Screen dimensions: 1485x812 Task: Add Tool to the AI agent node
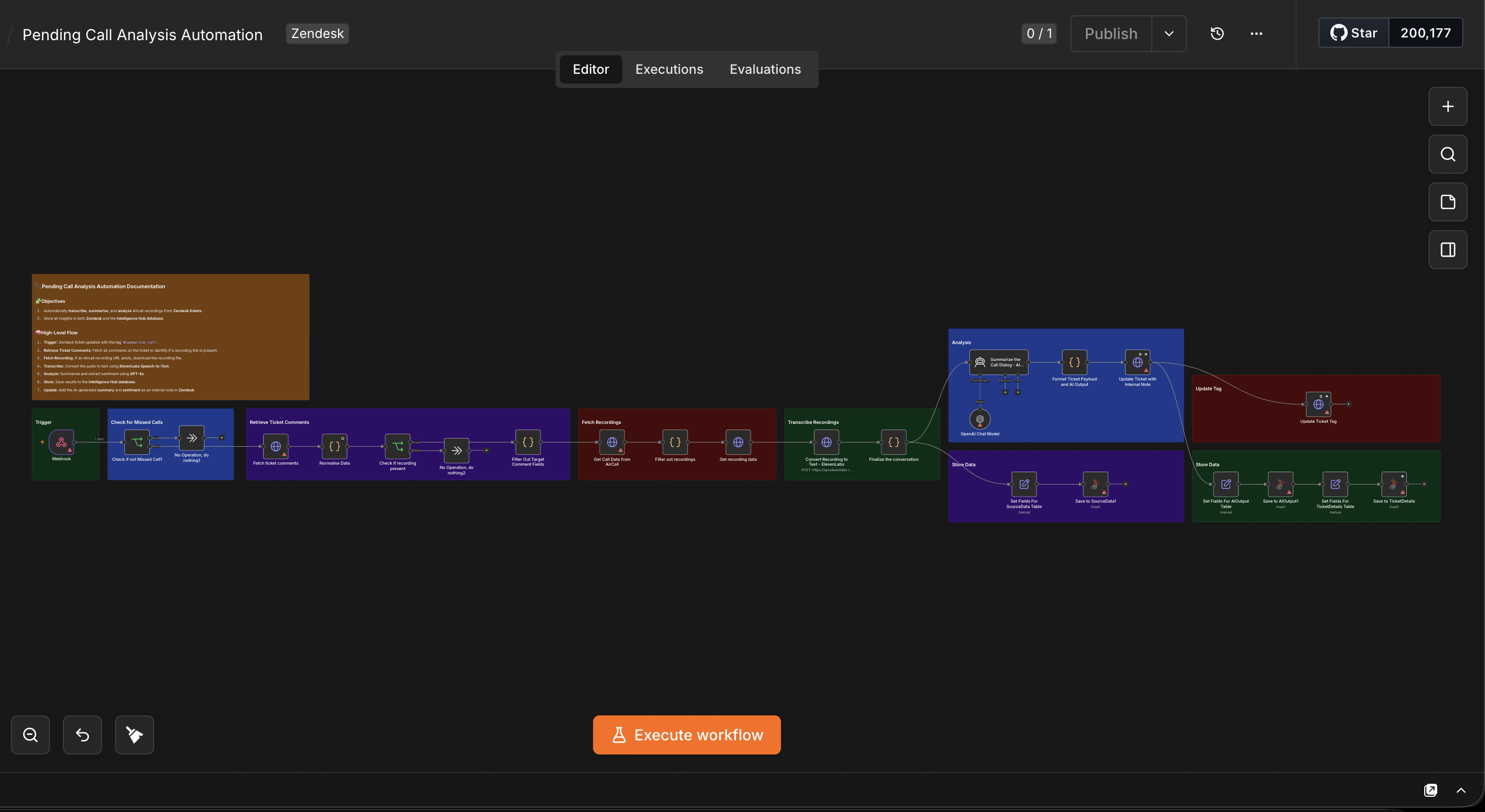[x=1018, y=392]
